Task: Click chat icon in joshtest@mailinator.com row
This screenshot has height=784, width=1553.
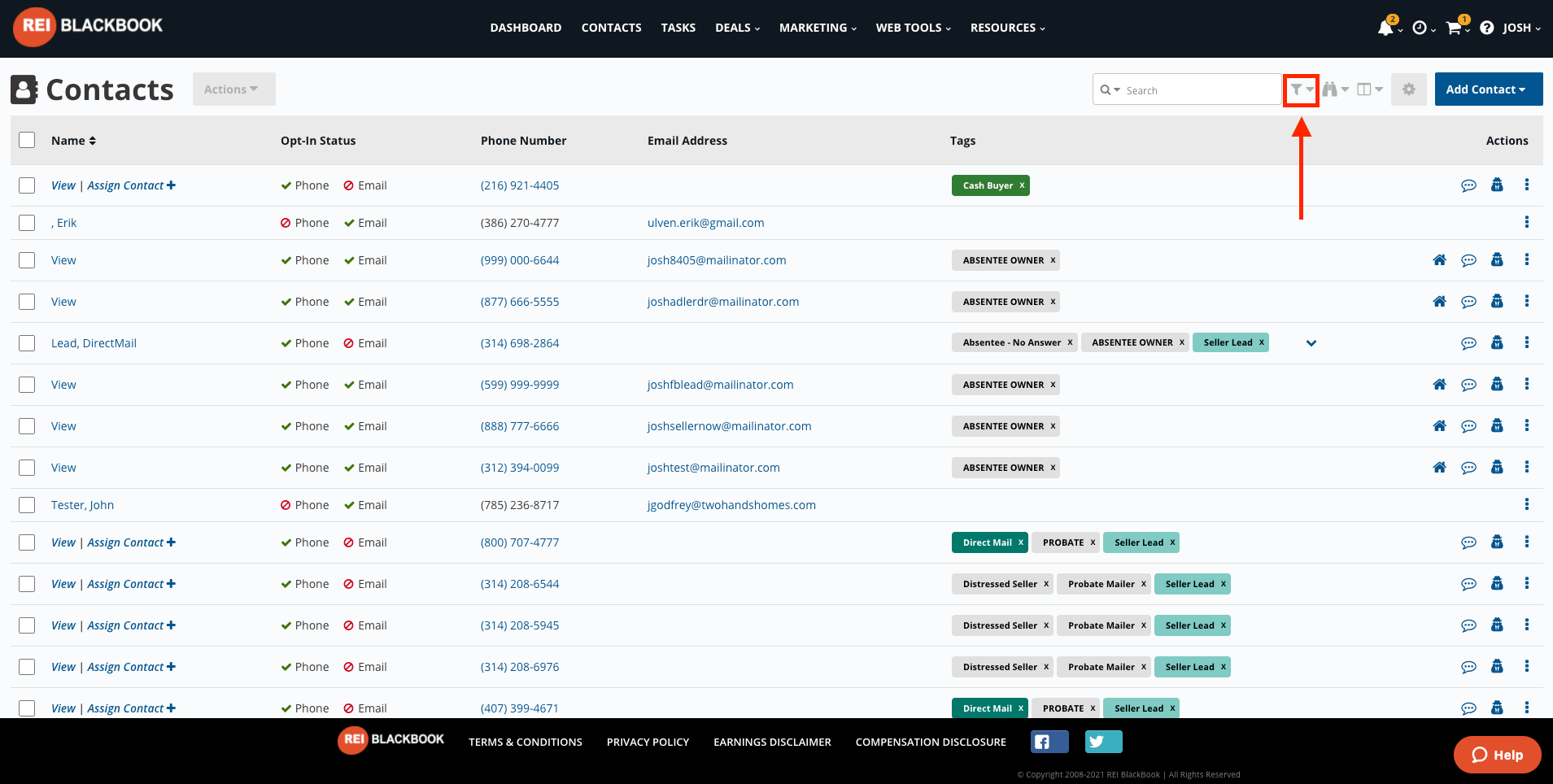Action: coord(1468,468)
